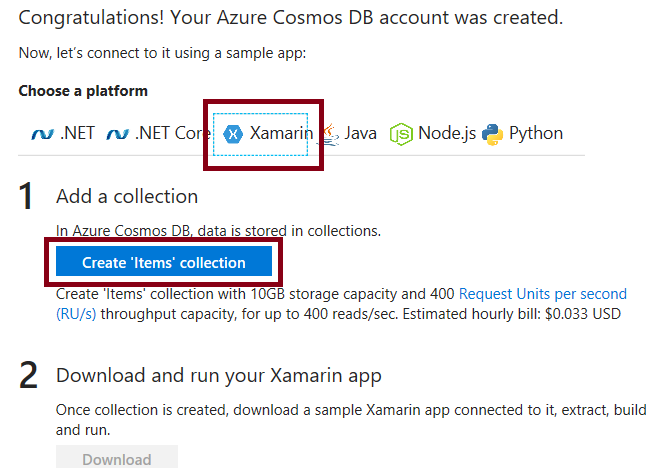Select the Node.js platform label
This screenshot has height=469, width=650.
pyautogui.click(x=447, y=134)
